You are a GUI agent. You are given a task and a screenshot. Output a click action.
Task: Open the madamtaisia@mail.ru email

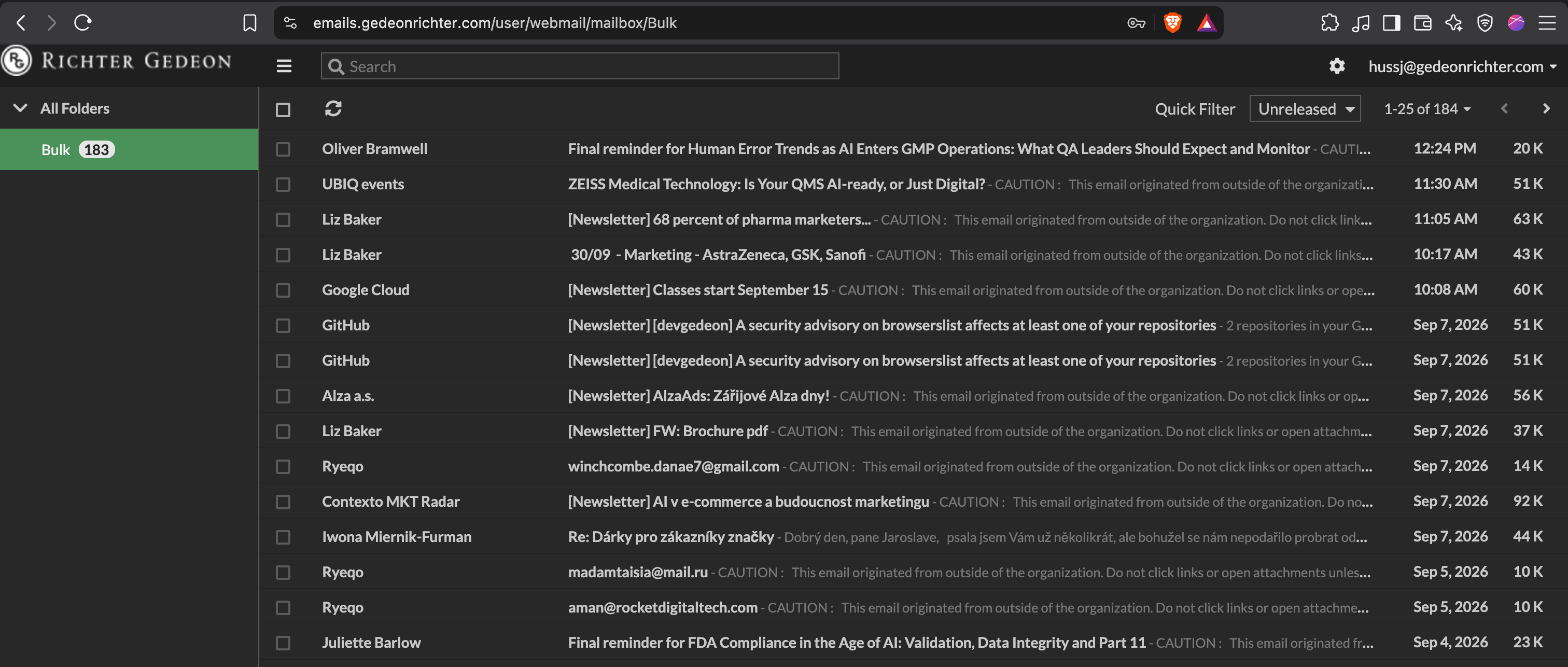[638, 572]
